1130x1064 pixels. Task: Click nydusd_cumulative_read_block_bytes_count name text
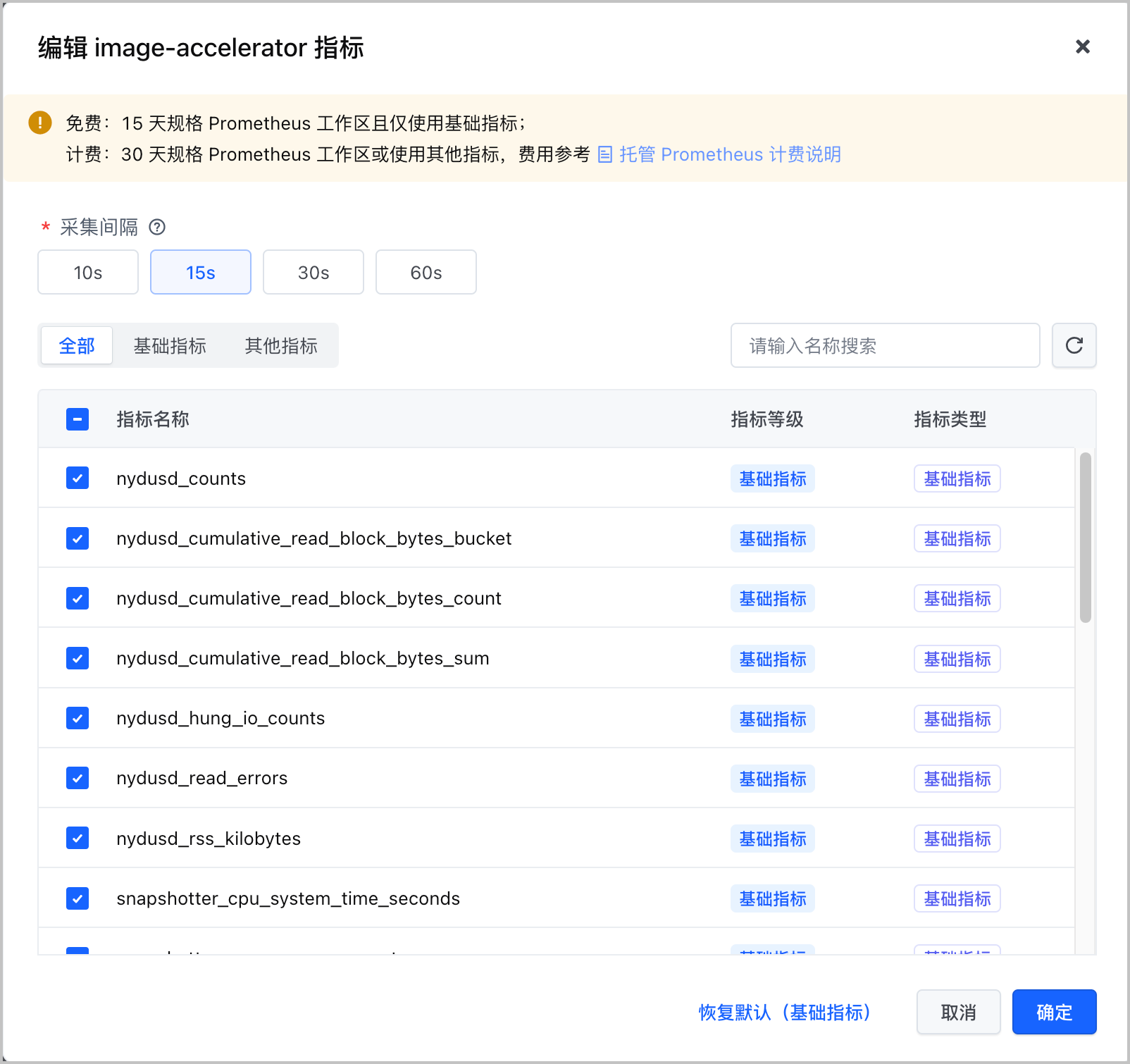(x=309, y=598)
